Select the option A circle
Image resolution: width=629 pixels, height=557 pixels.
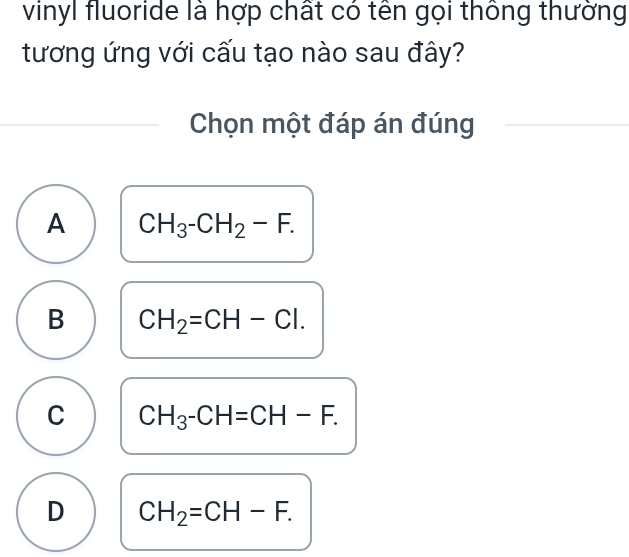click(58, 224)
